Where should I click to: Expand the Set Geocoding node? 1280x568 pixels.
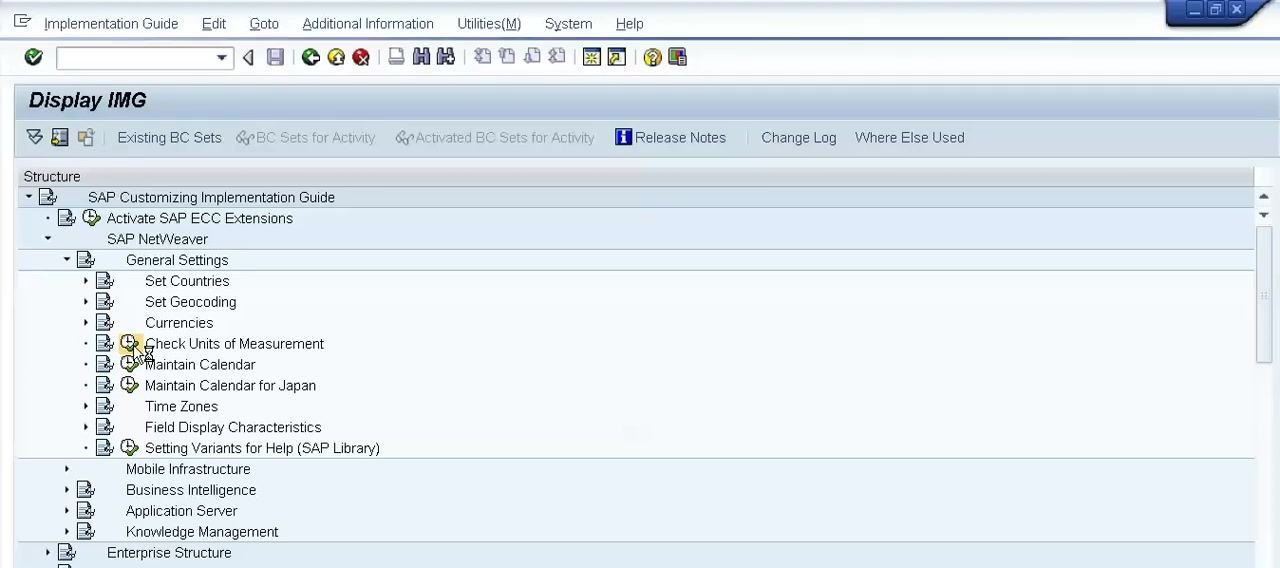[x=86, y=302]
